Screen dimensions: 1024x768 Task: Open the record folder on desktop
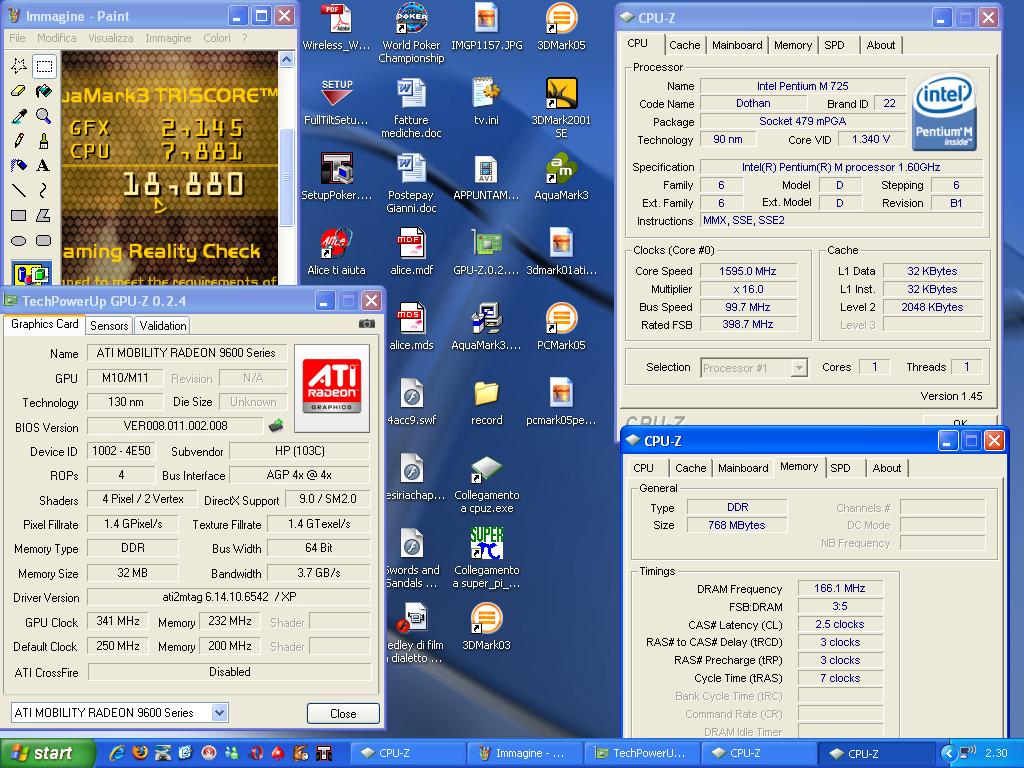(x=487, y=402)
